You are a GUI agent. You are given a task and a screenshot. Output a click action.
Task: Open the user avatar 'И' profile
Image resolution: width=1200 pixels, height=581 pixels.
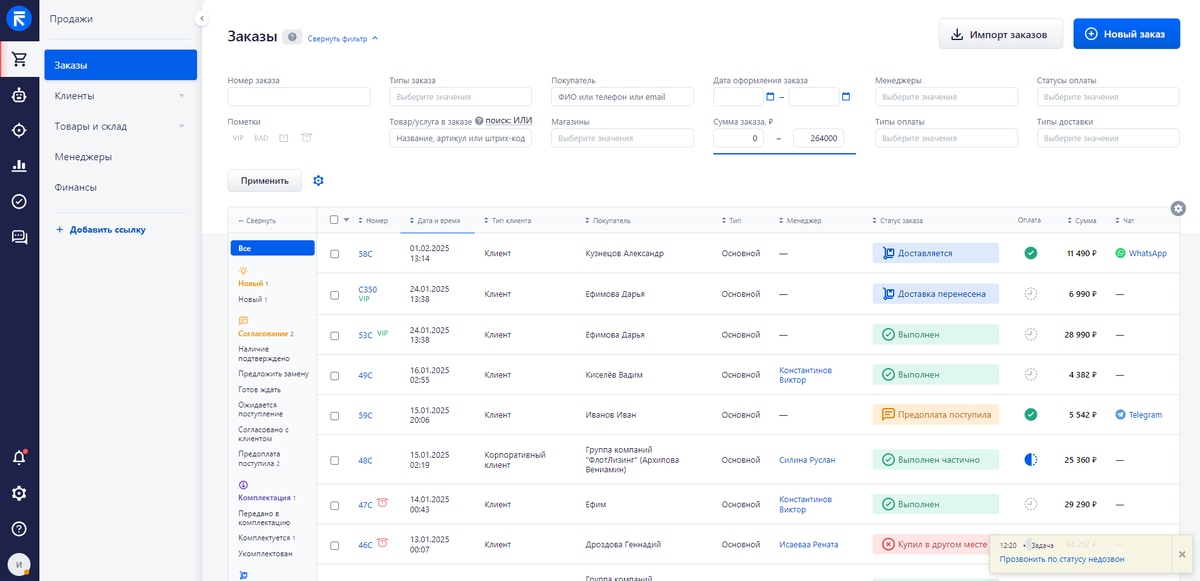tap(19, 564)
